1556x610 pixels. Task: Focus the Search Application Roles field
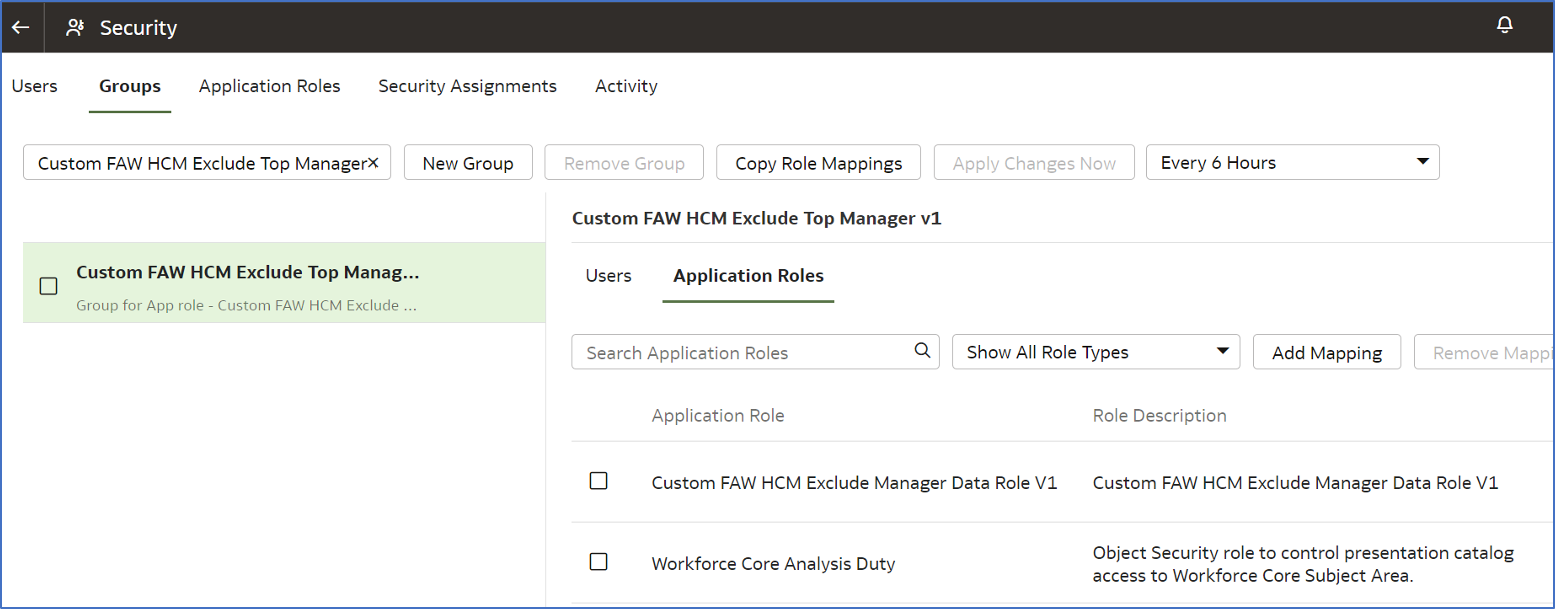745,353
